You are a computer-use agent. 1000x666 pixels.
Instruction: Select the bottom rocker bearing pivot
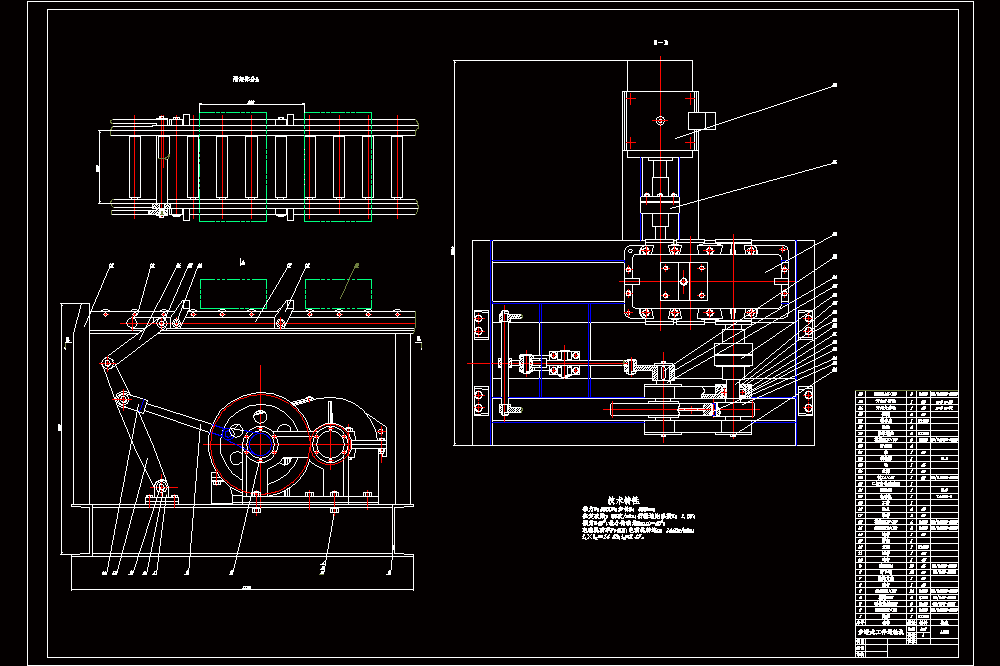[x=161, y=488]
